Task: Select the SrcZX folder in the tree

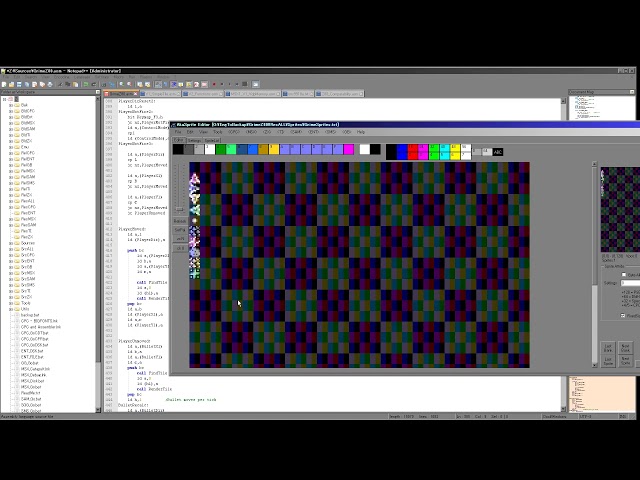Action: pos(27,297)
